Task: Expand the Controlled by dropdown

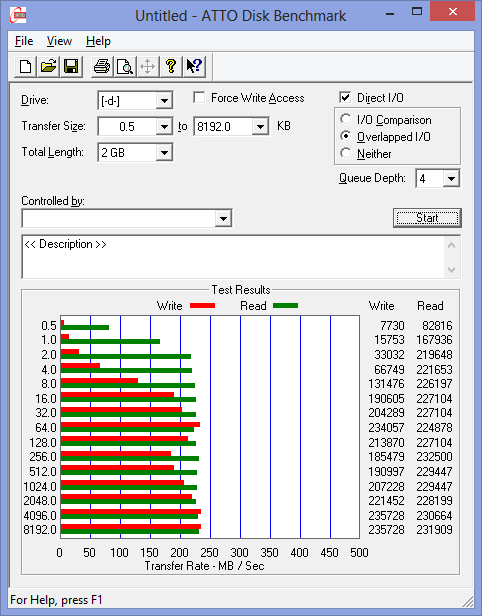Action: [x=223, y=218]
